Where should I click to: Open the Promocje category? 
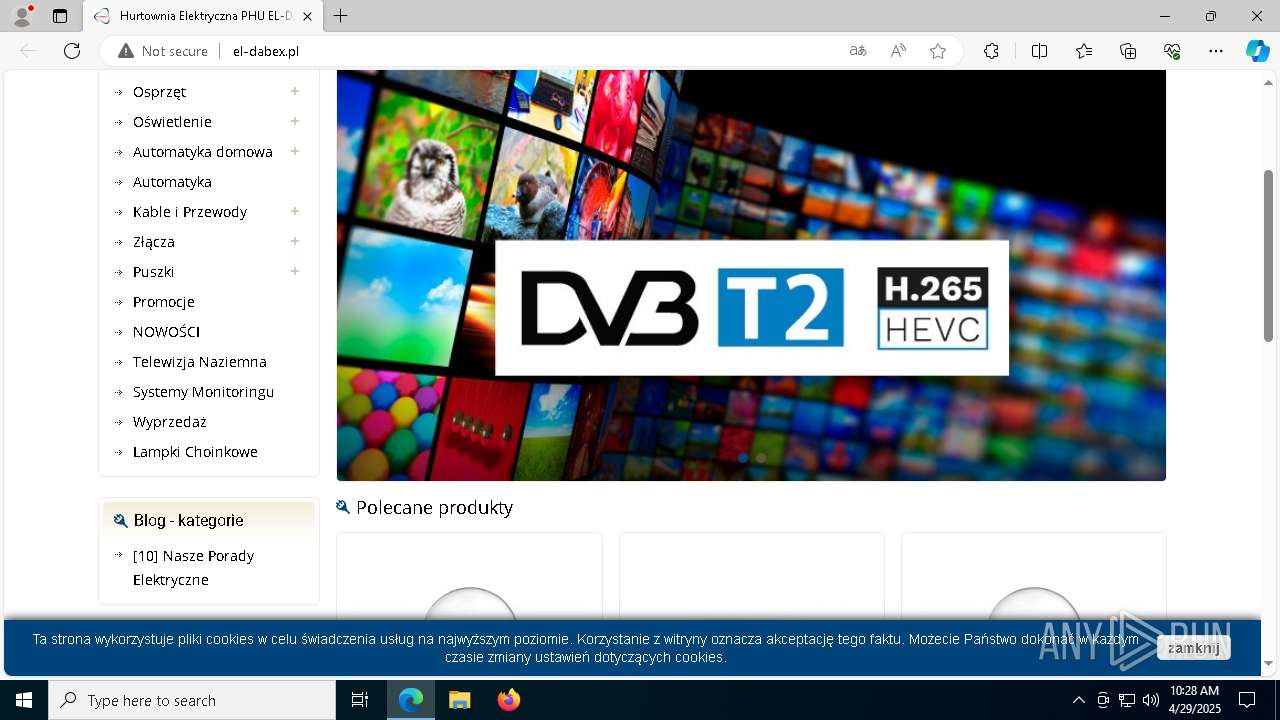tap(164, 302)
